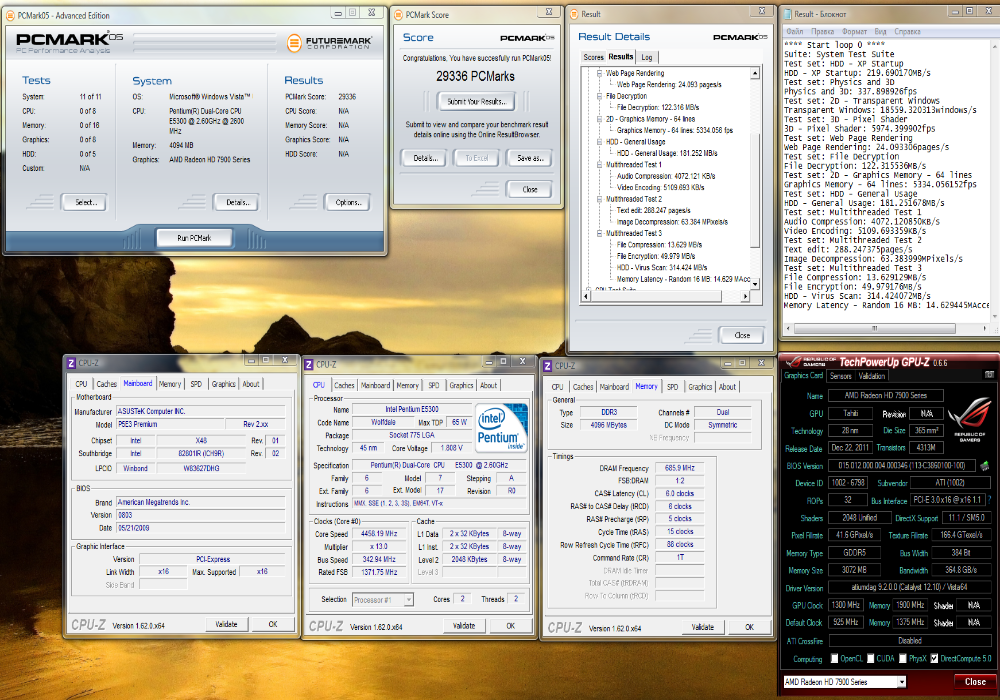Click the Core Speed value 4458.19 MHz

378,534
